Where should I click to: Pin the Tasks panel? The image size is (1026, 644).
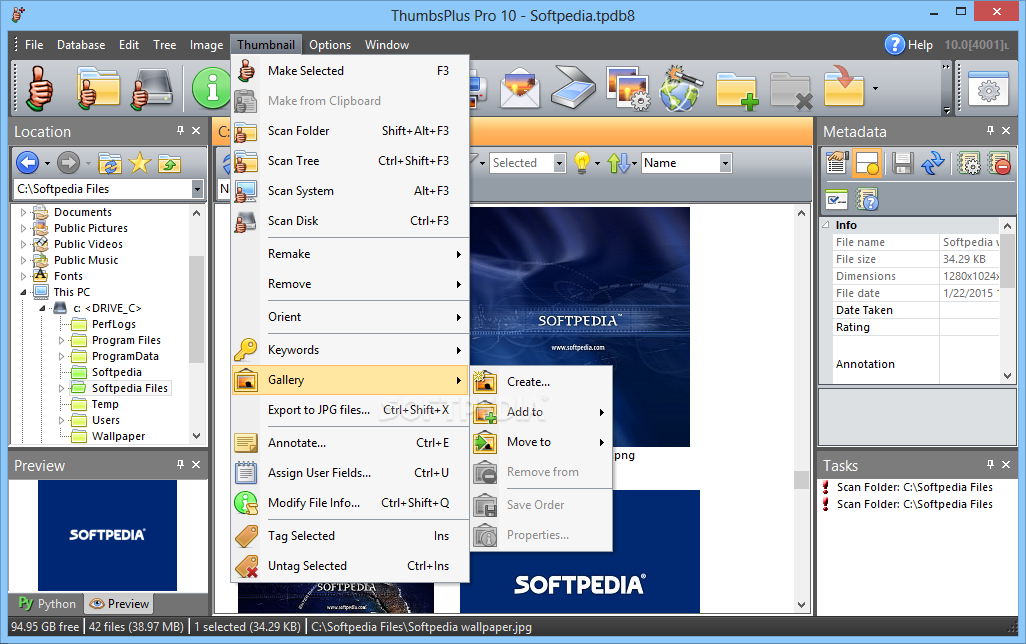pyautogui.click(x=990, y=465)
